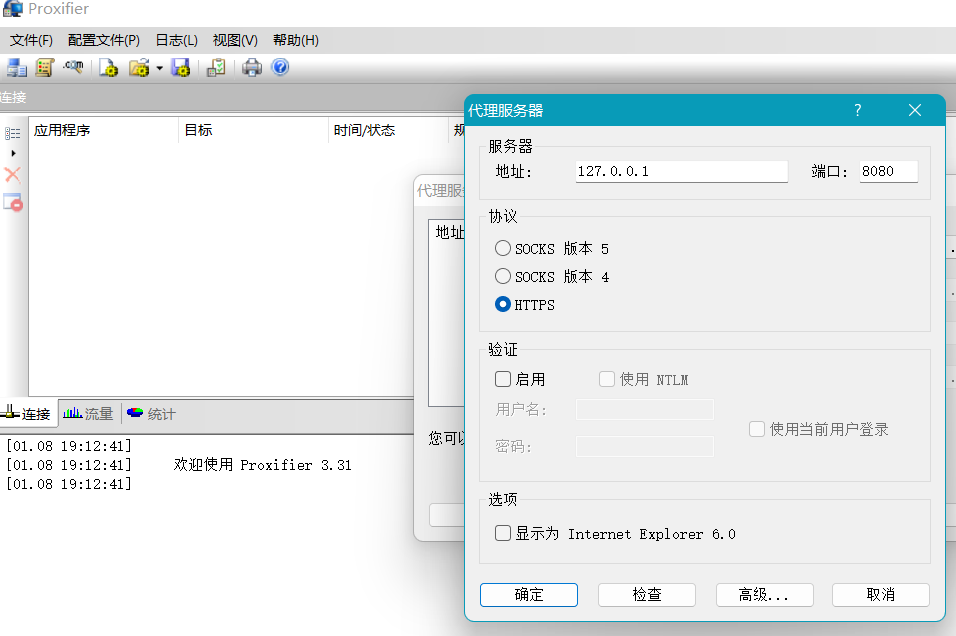Click 取消 button

coord(881,595)
